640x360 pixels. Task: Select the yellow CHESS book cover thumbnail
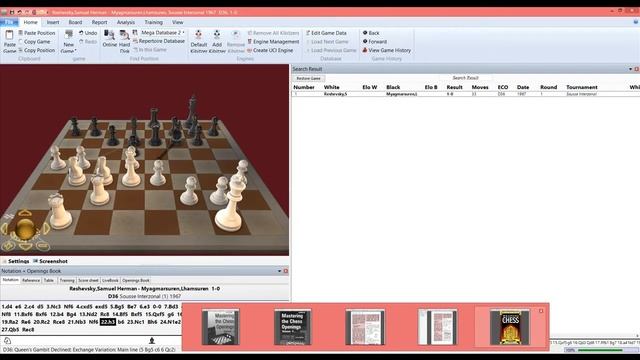tap(510, 327)
